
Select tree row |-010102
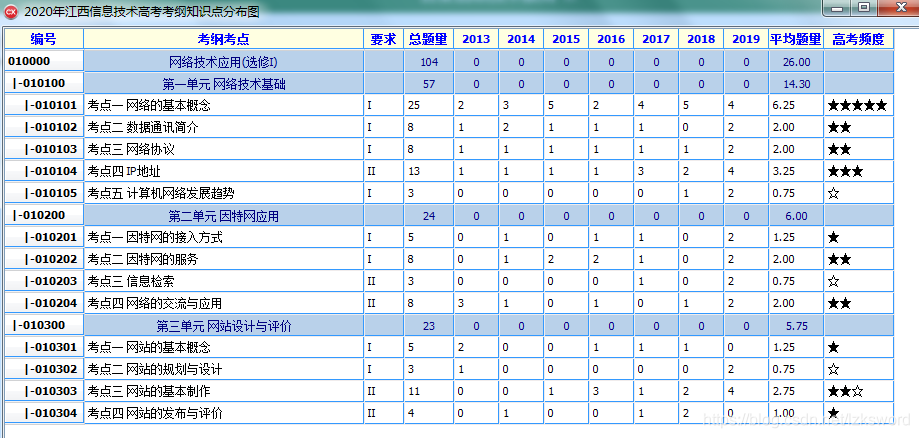coord(44,127)
